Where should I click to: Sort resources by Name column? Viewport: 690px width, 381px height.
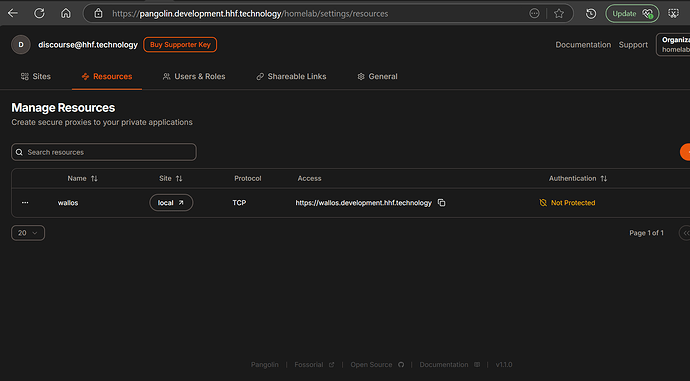[x=82, y=178]
